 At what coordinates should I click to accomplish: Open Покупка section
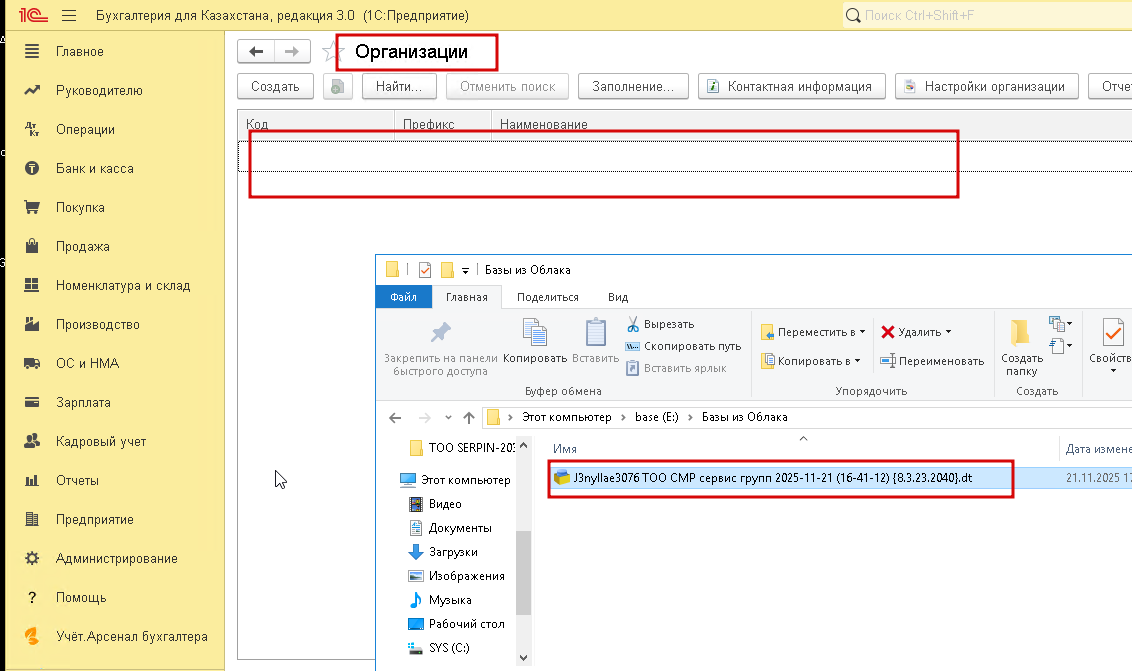click(x=80, y=207)
